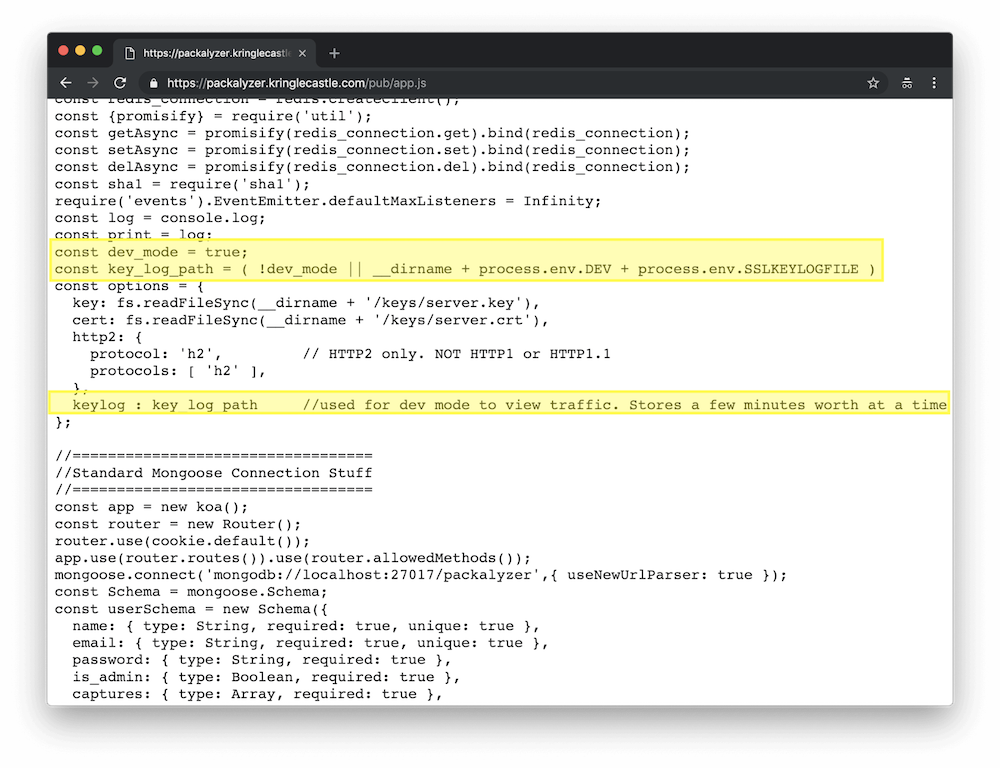
Task: Click the '//Standard Mongoose Connection Stuff' comment
Action: (x=213, y=473)
